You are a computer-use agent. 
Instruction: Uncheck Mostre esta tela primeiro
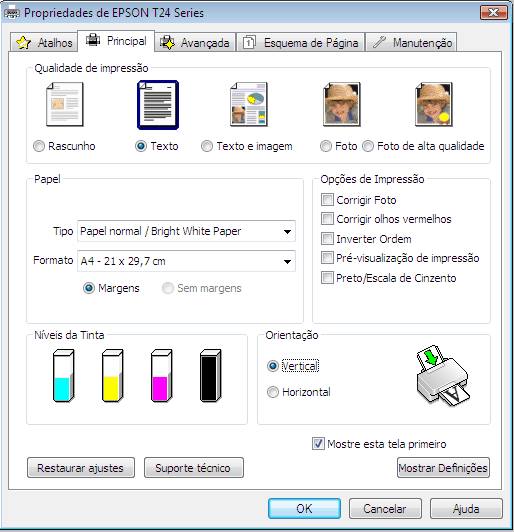[318, 444]
